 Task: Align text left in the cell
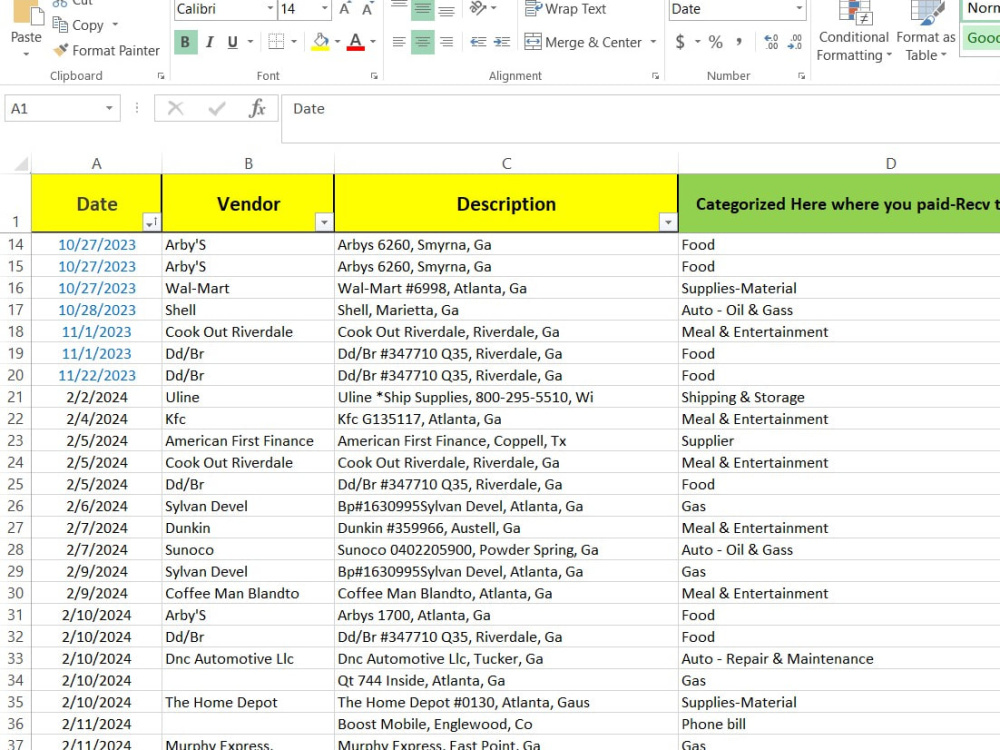coord(399,42)
